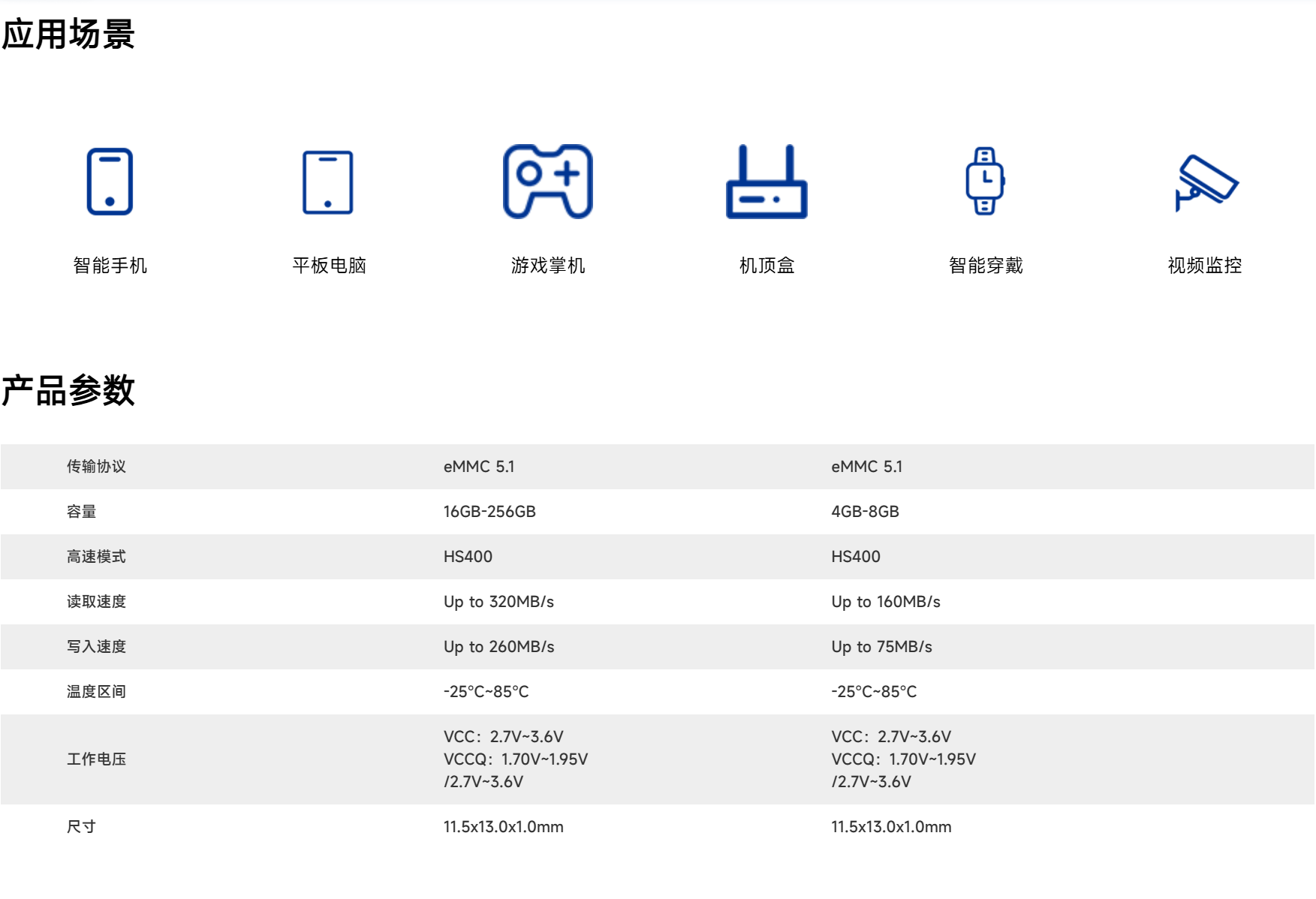The width and height of the screenshot is (1316, 899).
Task: Click the 智能手机 label
Action: click(110, 266)
